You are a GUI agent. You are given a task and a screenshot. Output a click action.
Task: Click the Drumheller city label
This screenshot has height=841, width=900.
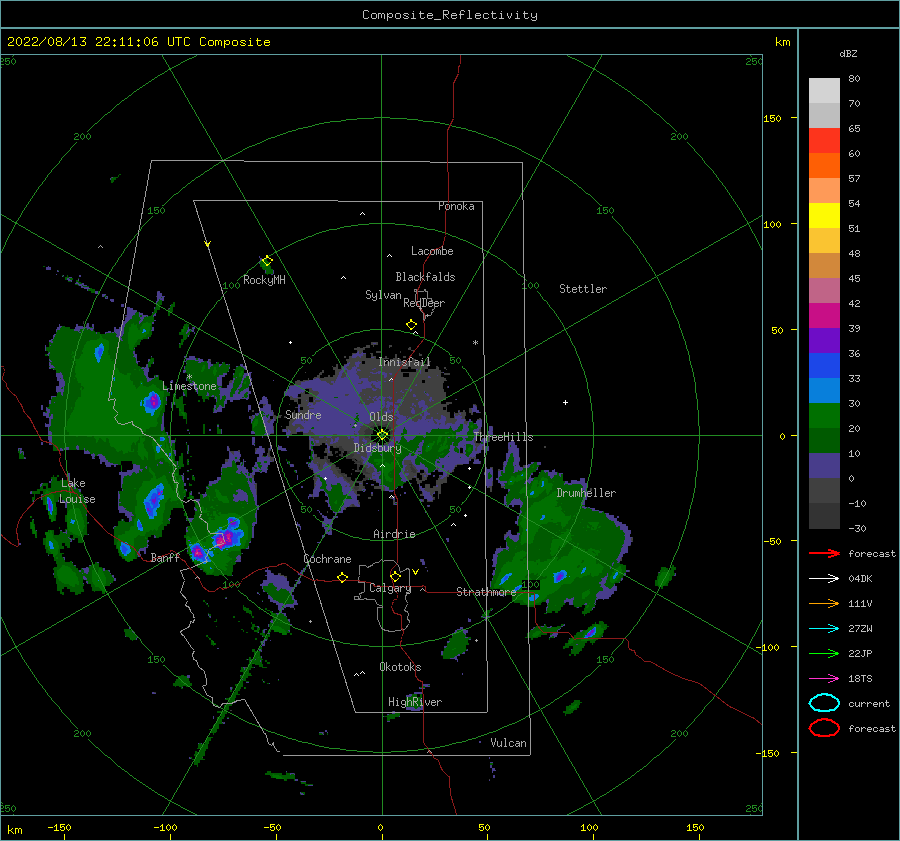point(586,493)
